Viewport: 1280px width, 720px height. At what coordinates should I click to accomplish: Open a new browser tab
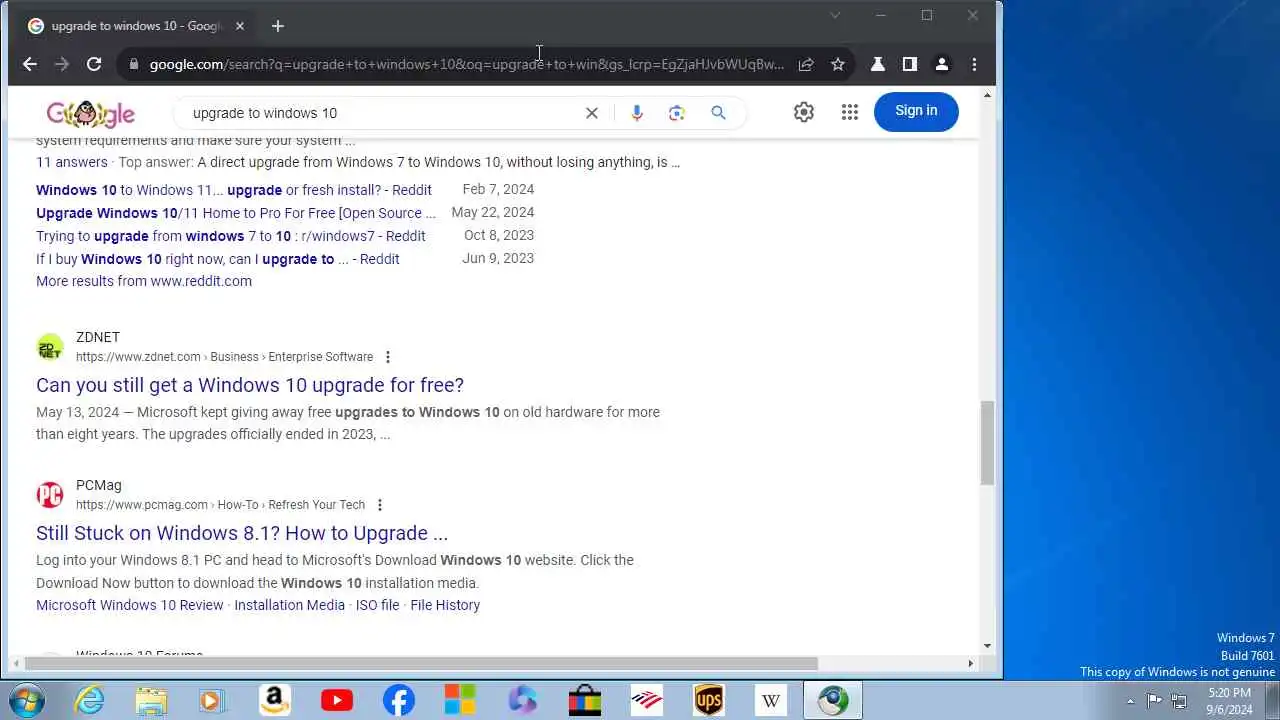(278, 26)
